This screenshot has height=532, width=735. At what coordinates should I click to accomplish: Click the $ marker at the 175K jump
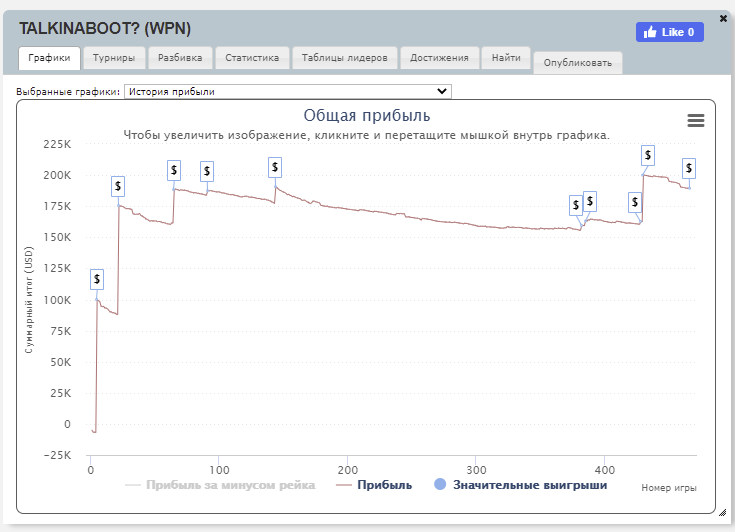pos(118,186)
